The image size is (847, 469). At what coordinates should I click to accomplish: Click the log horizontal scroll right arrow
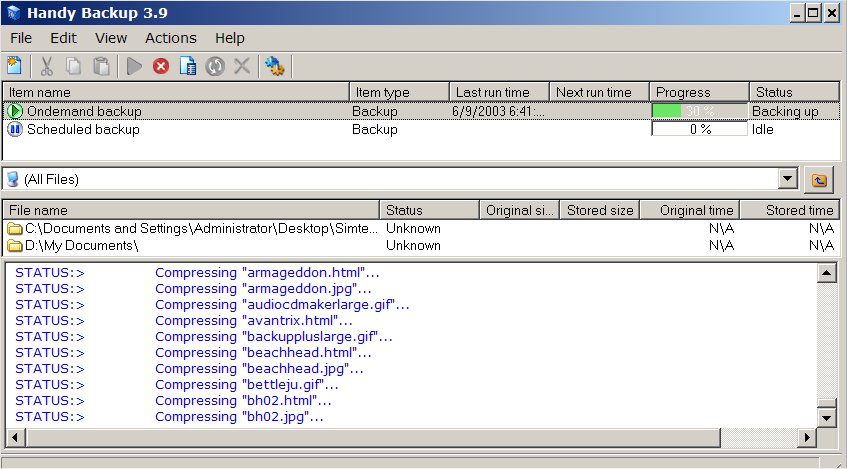tap(807, 437)
